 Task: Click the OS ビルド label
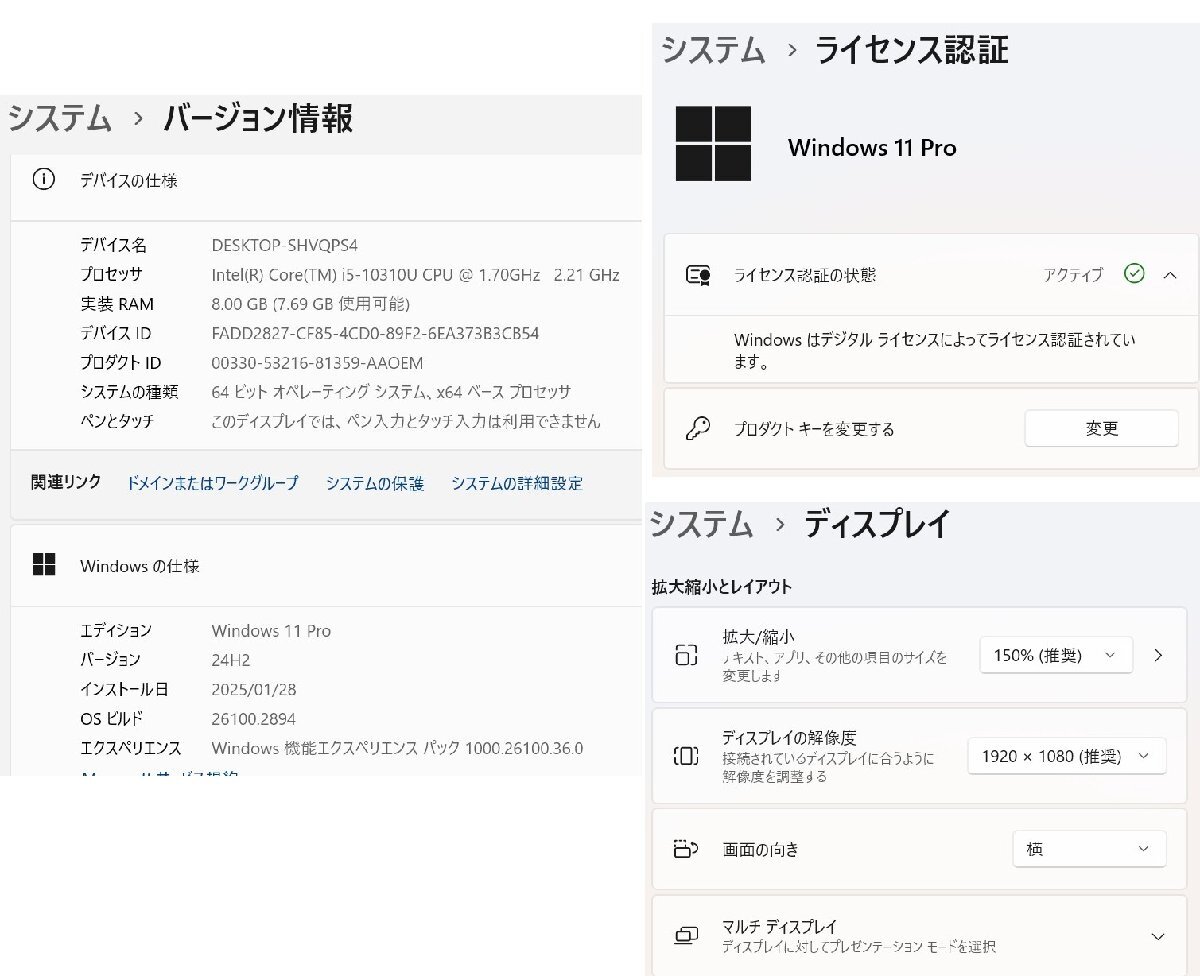pos(112,719)
